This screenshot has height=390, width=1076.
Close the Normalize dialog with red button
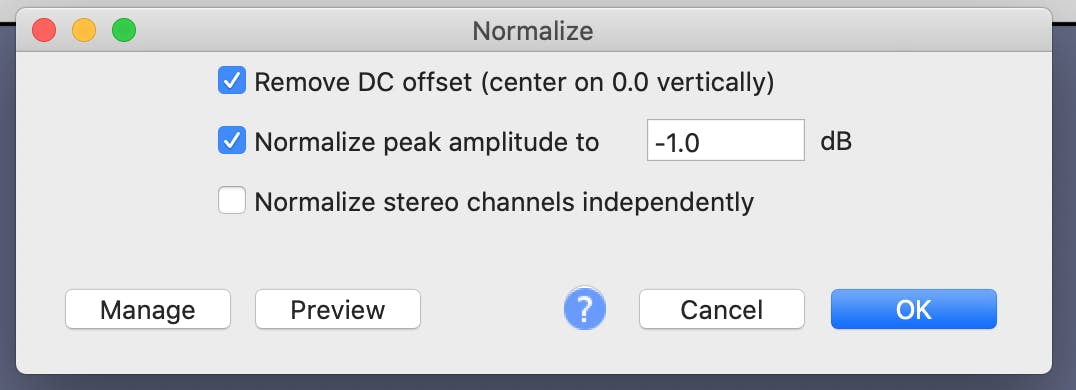(44, 30)
